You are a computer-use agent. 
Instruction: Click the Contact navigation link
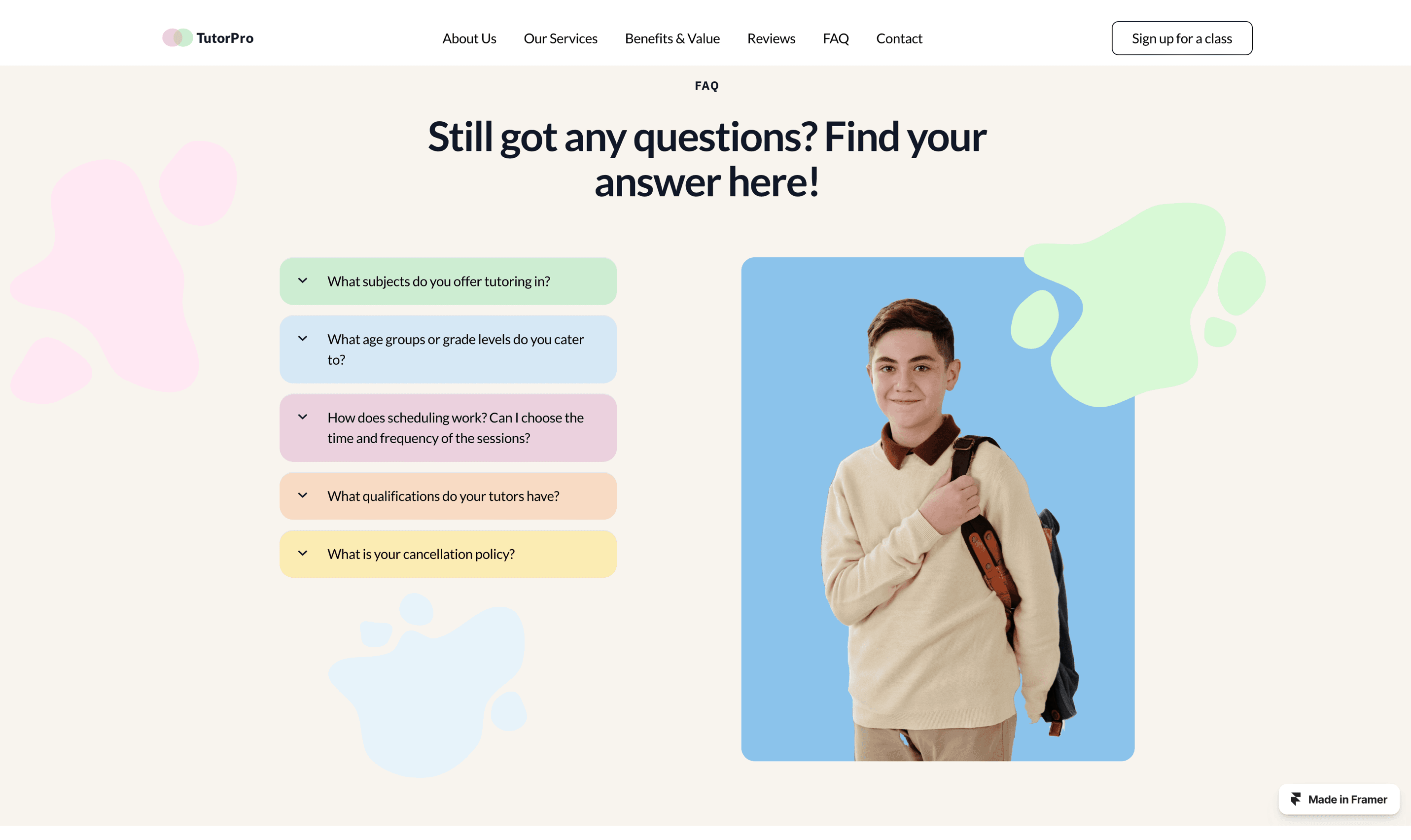pyautogui.click(x=899, y=38)
